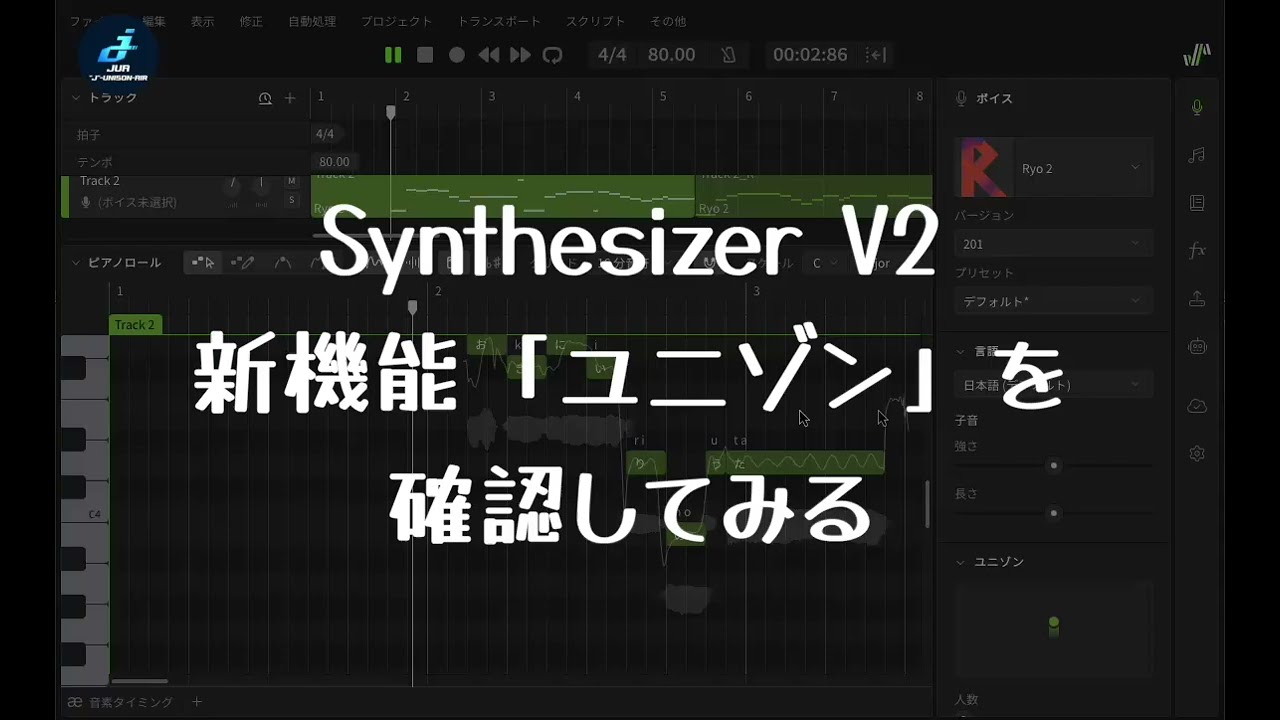Mute Track 2 with the M button
The width and height of the screenshot is (1280, 720).
[x=292, y=181]
